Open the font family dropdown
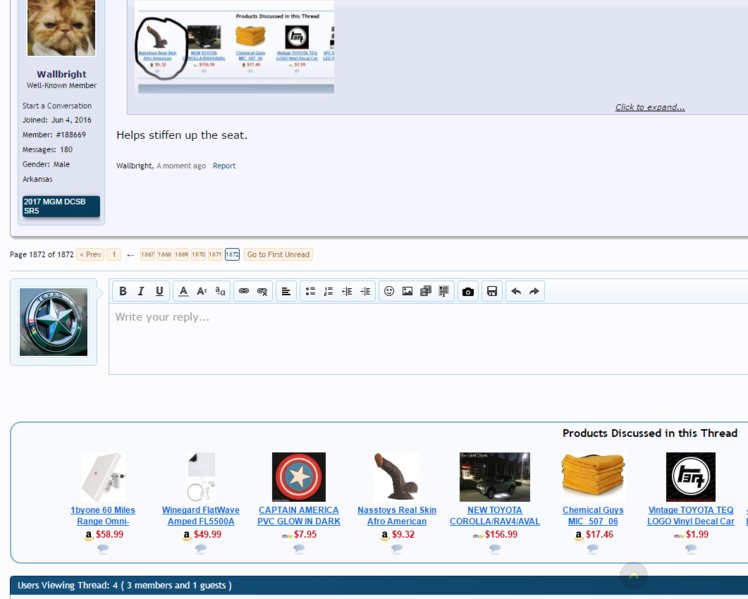Screen dimensions: 748x599 pos(220,291)
